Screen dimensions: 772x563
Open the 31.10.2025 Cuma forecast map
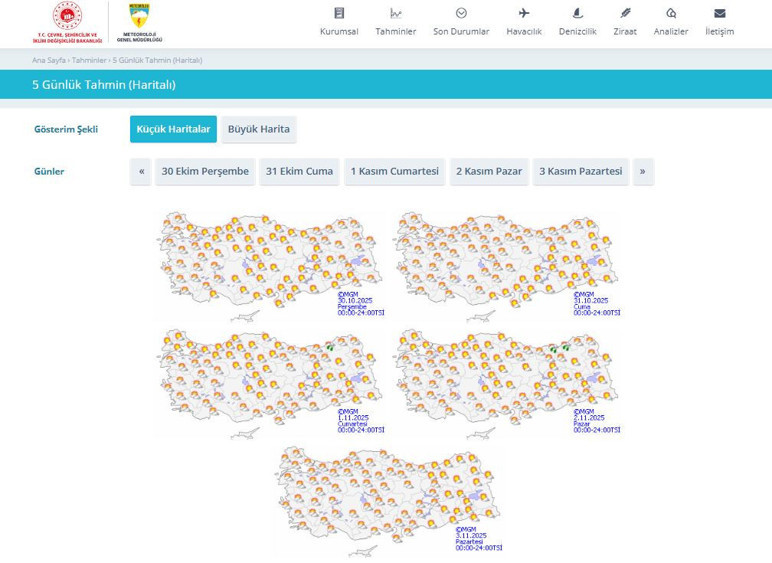point(505,262)
